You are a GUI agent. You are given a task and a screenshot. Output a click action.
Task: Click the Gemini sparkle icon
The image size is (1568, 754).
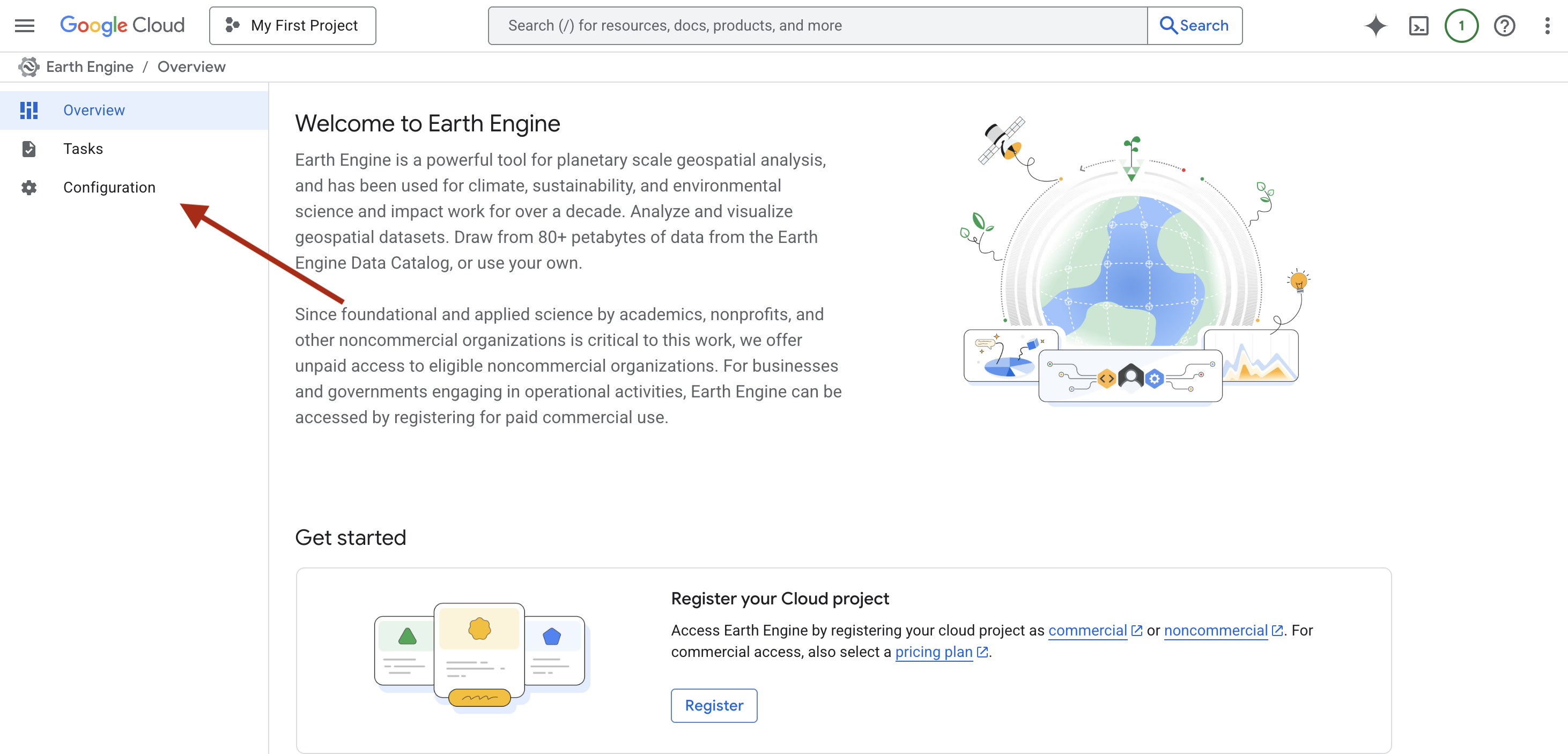tap(1375, 26)
